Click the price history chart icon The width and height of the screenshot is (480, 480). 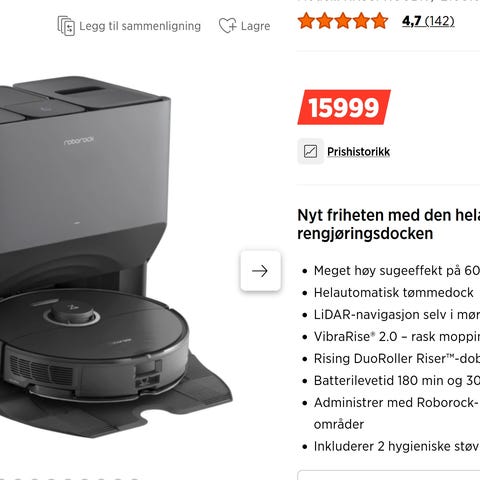click(x=310, y=151)
